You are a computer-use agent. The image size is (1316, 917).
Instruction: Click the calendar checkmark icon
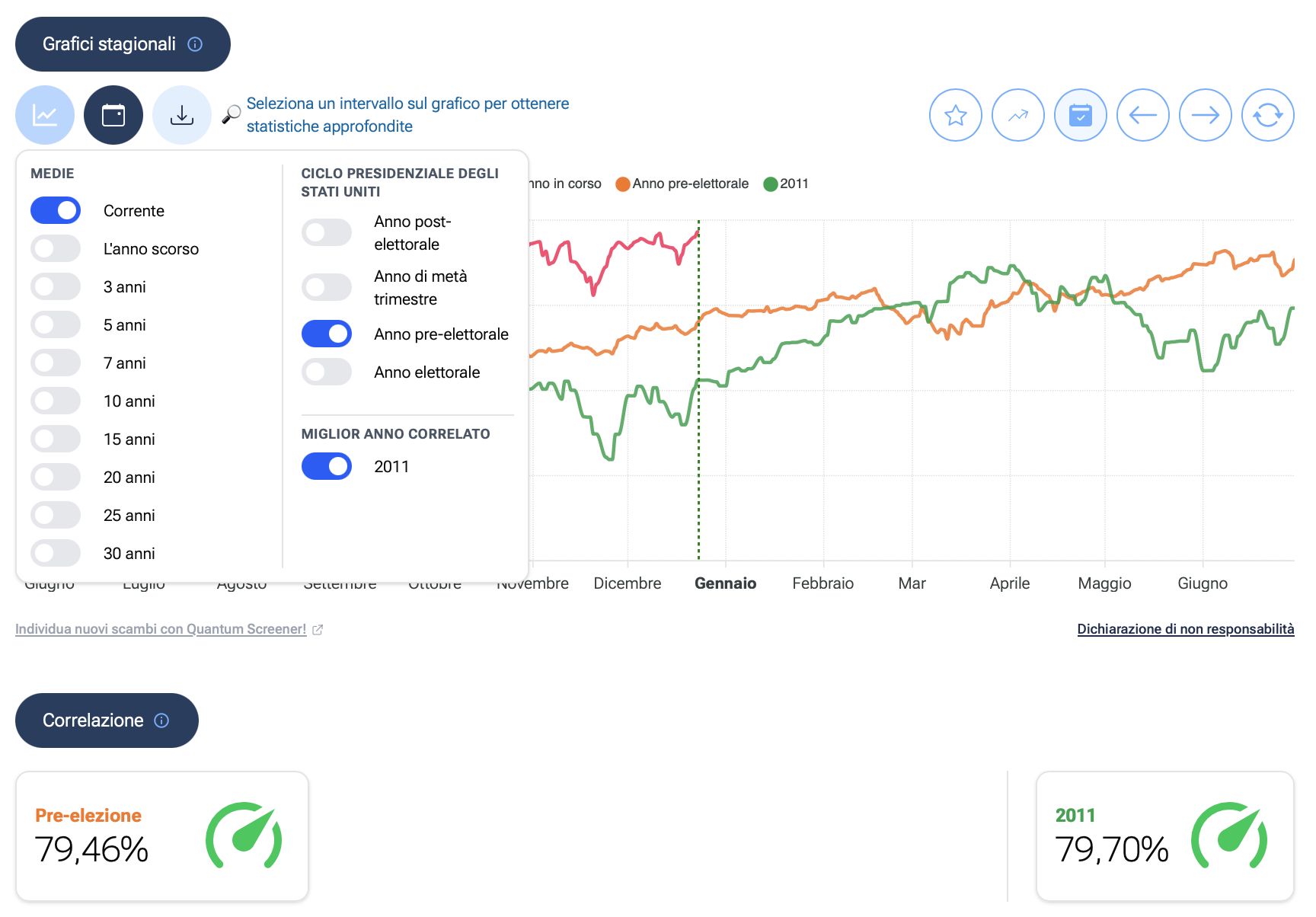pyautogui.click(x=1080, y=115)
